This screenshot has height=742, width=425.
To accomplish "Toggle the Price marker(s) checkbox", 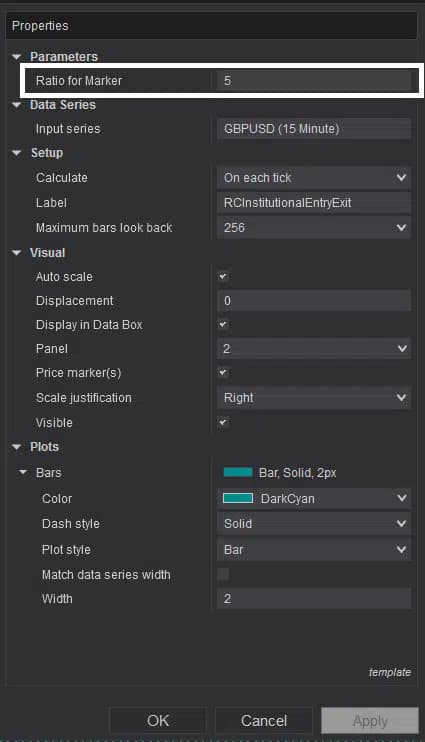I will point(223,373).
